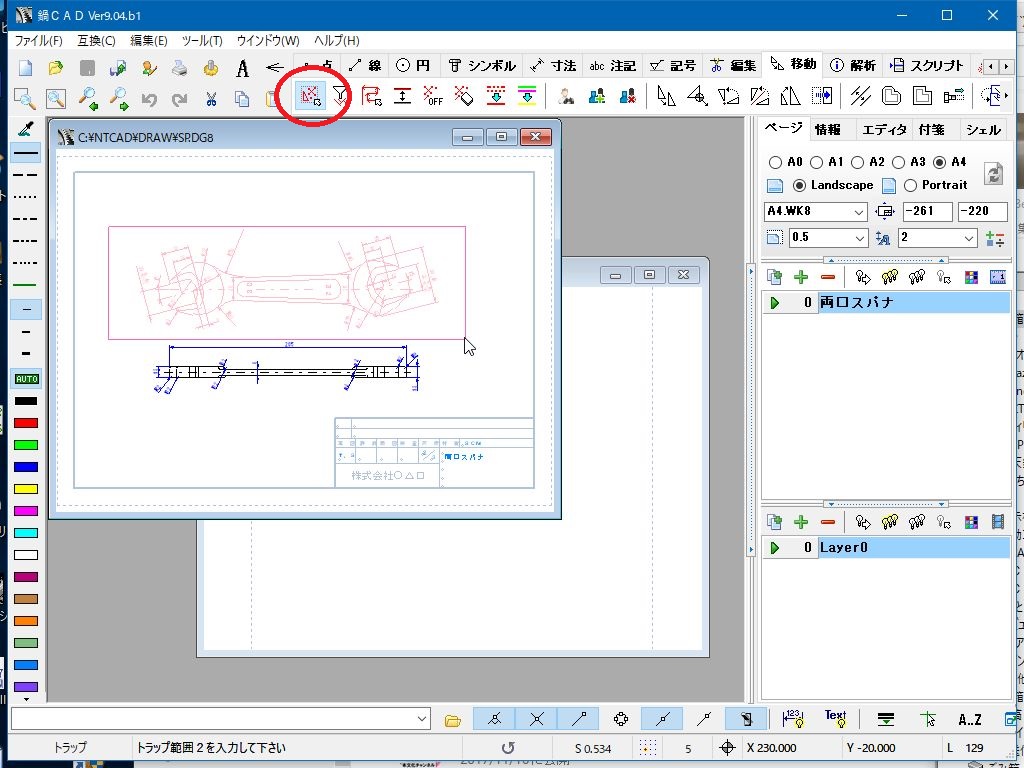
Task: Click the Text lightbulb icon in bottom bar
Action: [x=835, y=718]
